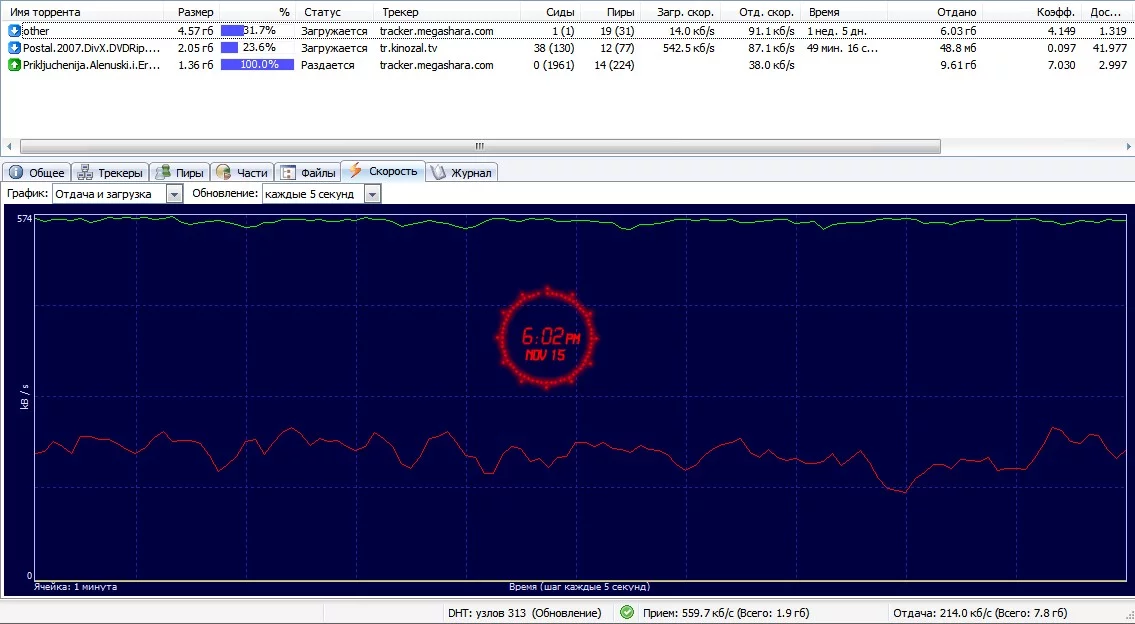1135x624 pixels.
Task: Click the 31.7% progress bar of 'other'
Action: click(x=256, y=31)
